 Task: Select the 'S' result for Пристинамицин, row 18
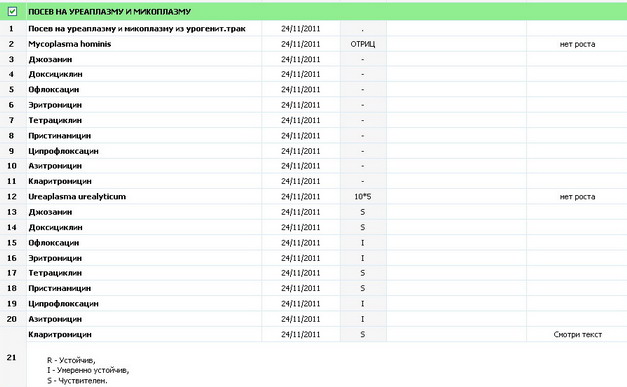point(363,288)
